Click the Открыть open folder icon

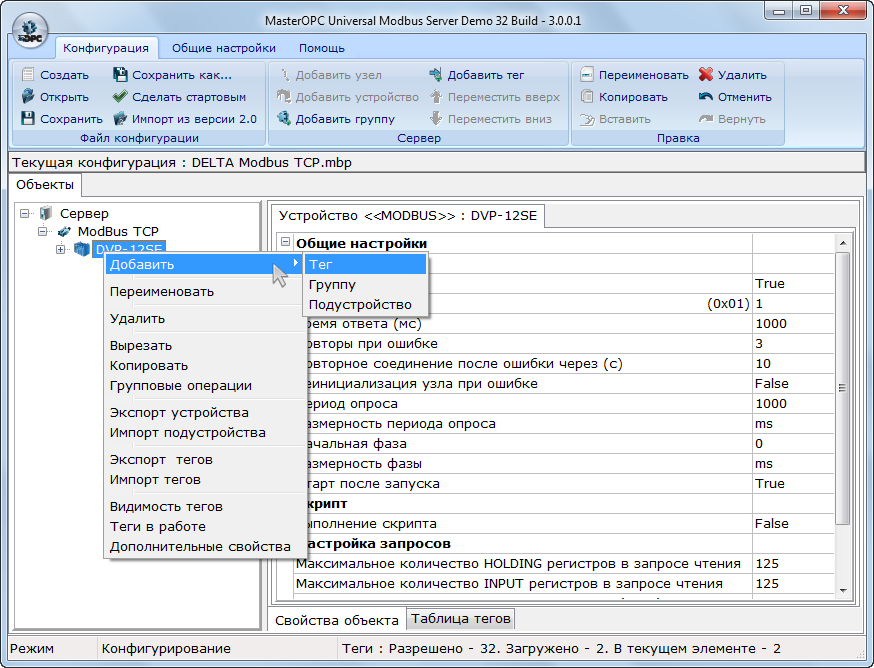[28, 97]
